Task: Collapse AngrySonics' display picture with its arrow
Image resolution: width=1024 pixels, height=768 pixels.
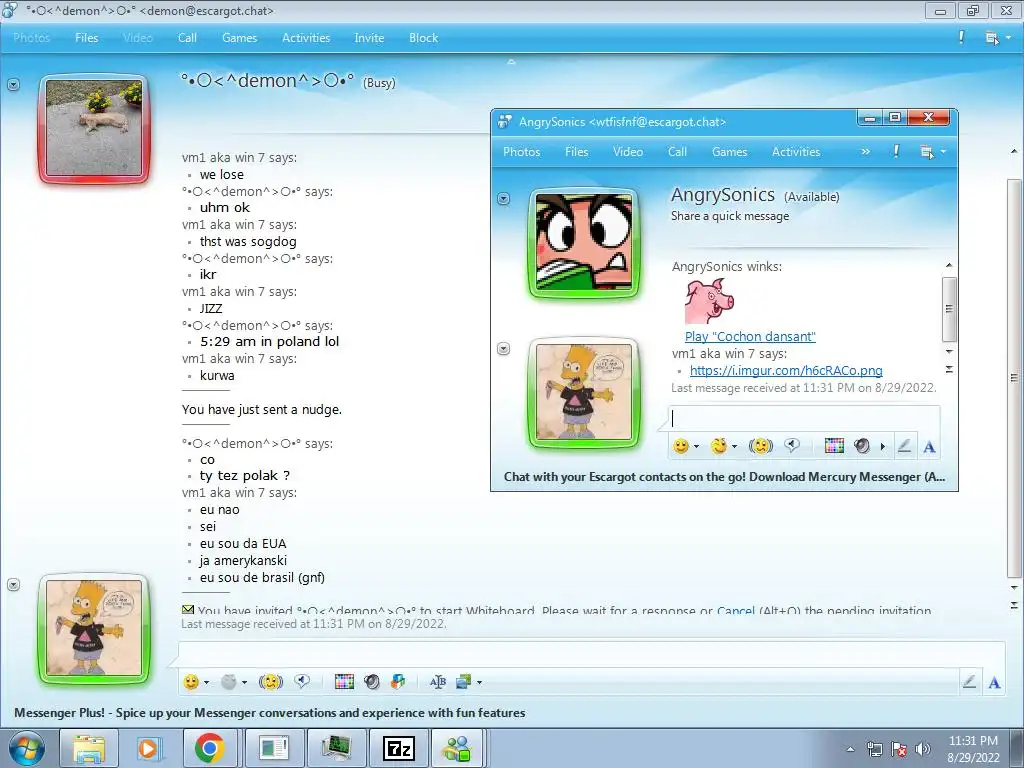Action: tap(504, 199)
